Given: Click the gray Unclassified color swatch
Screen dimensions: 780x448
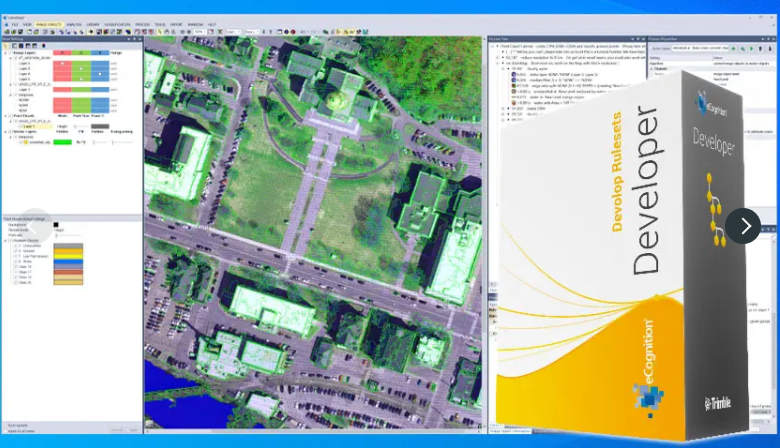Looking at the screenshot, I should pos(68,246).
